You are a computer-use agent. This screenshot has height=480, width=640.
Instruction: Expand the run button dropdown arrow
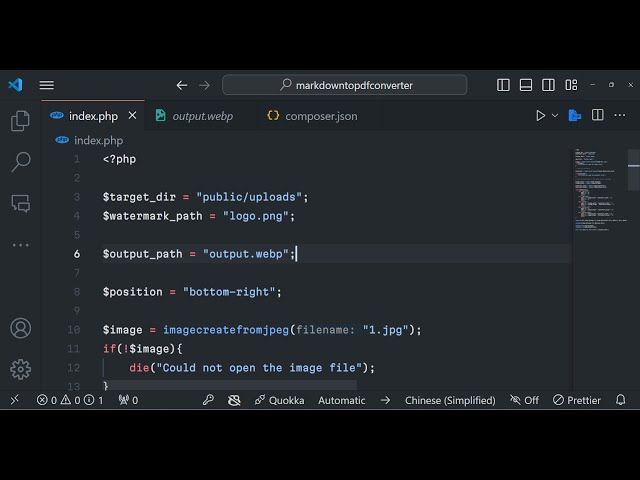coord(555,116)
